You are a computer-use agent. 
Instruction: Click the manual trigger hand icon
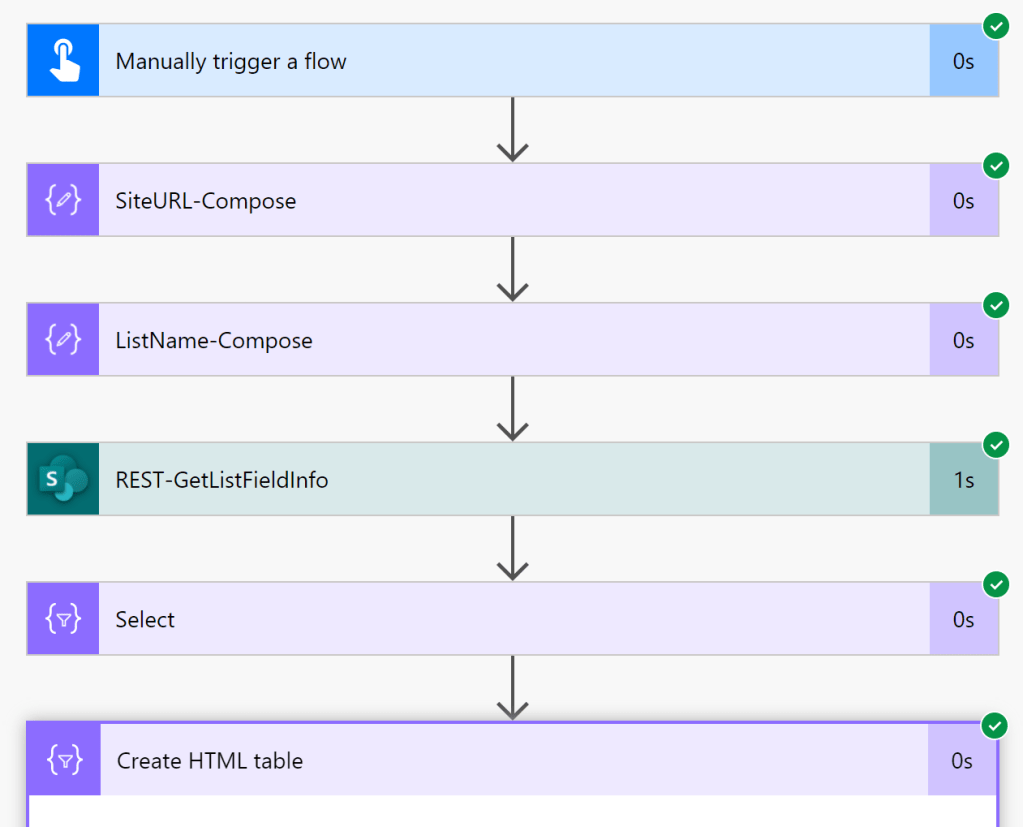click(x=63, y=61)
